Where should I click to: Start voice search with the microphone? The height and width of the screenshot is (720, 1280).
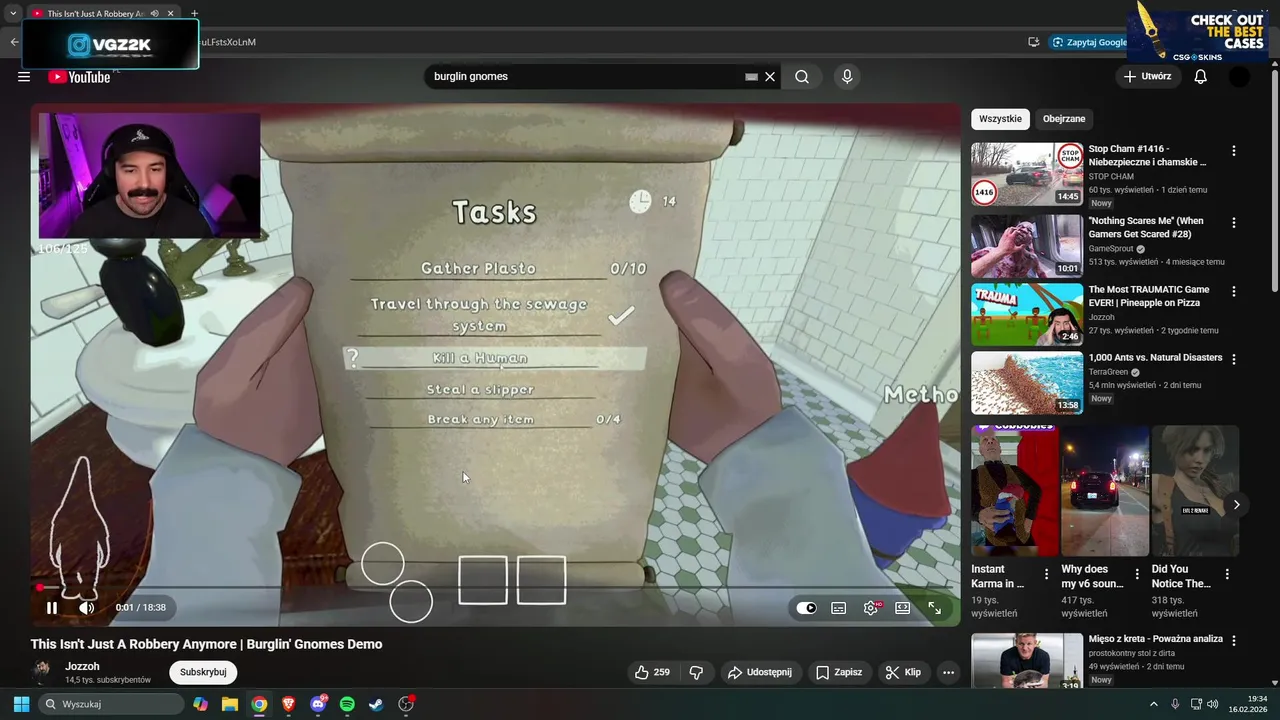point(847,77)
